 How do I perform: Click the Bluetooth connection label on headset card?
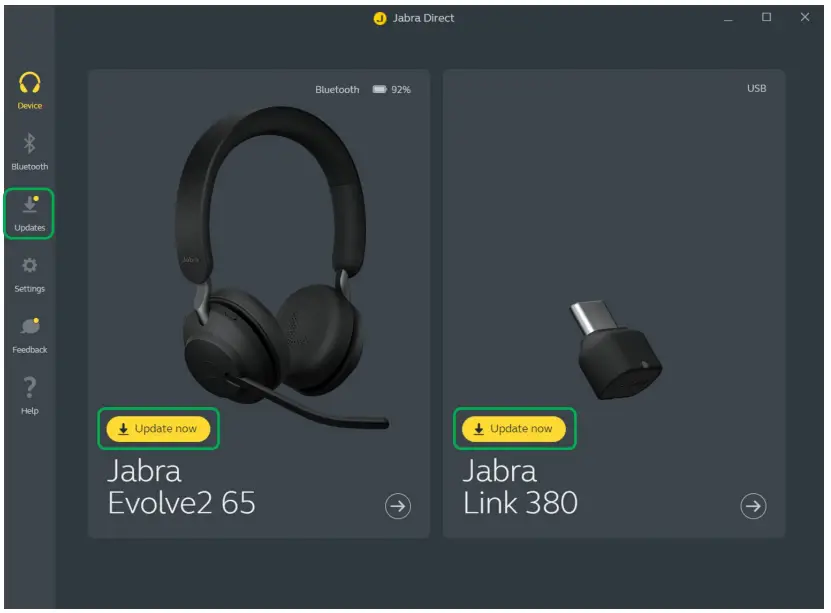click(337, 90)
